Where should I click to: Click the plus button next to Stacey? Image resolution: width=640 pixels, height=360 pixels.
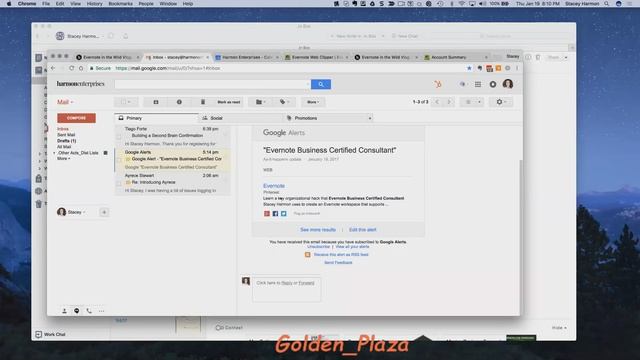pyautogui.click(x=104, y=212)
